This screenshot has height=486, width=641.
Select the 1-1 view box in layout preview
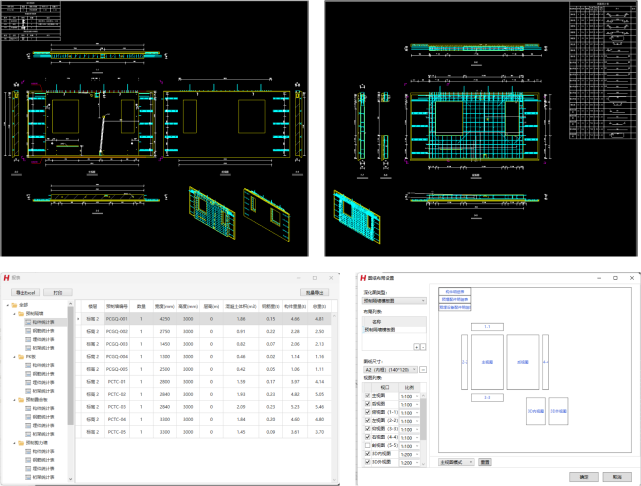pos(487,327)
